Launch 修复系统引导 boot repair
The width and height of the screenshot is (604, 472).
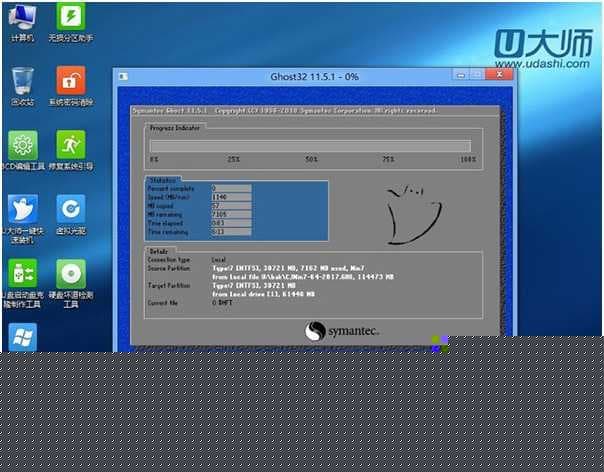point(70,146)
